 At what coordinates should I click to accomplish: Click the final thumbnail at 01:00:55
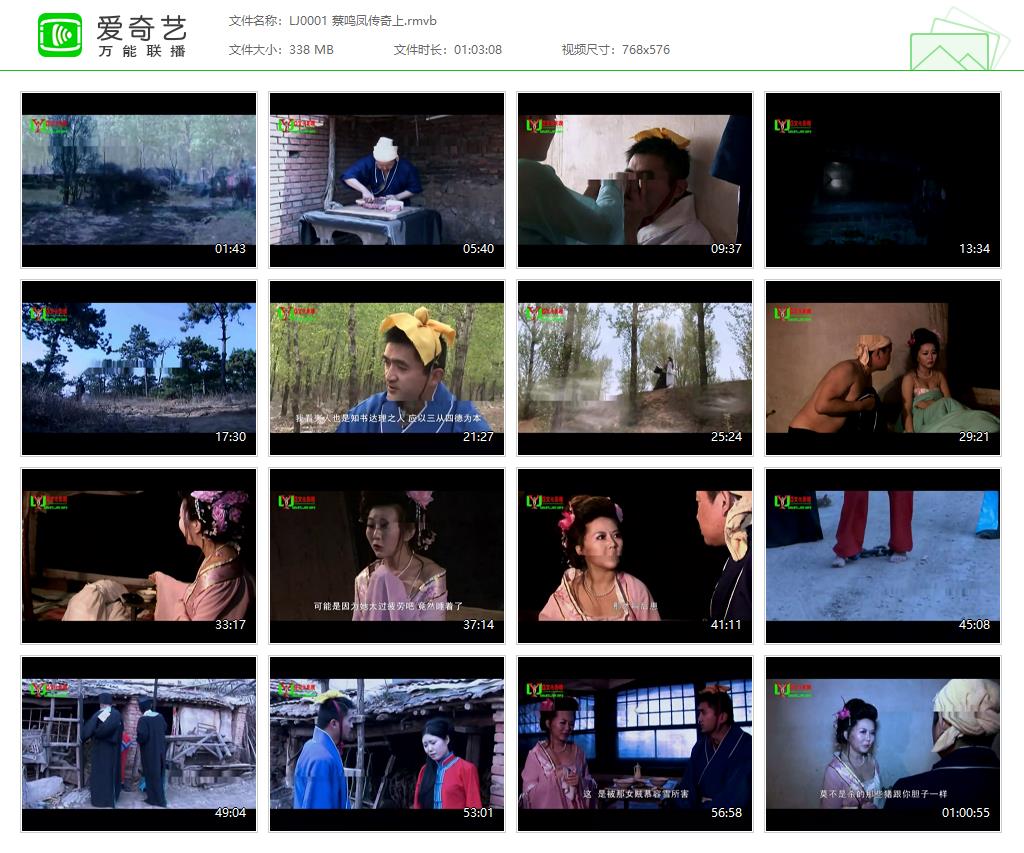883,744
